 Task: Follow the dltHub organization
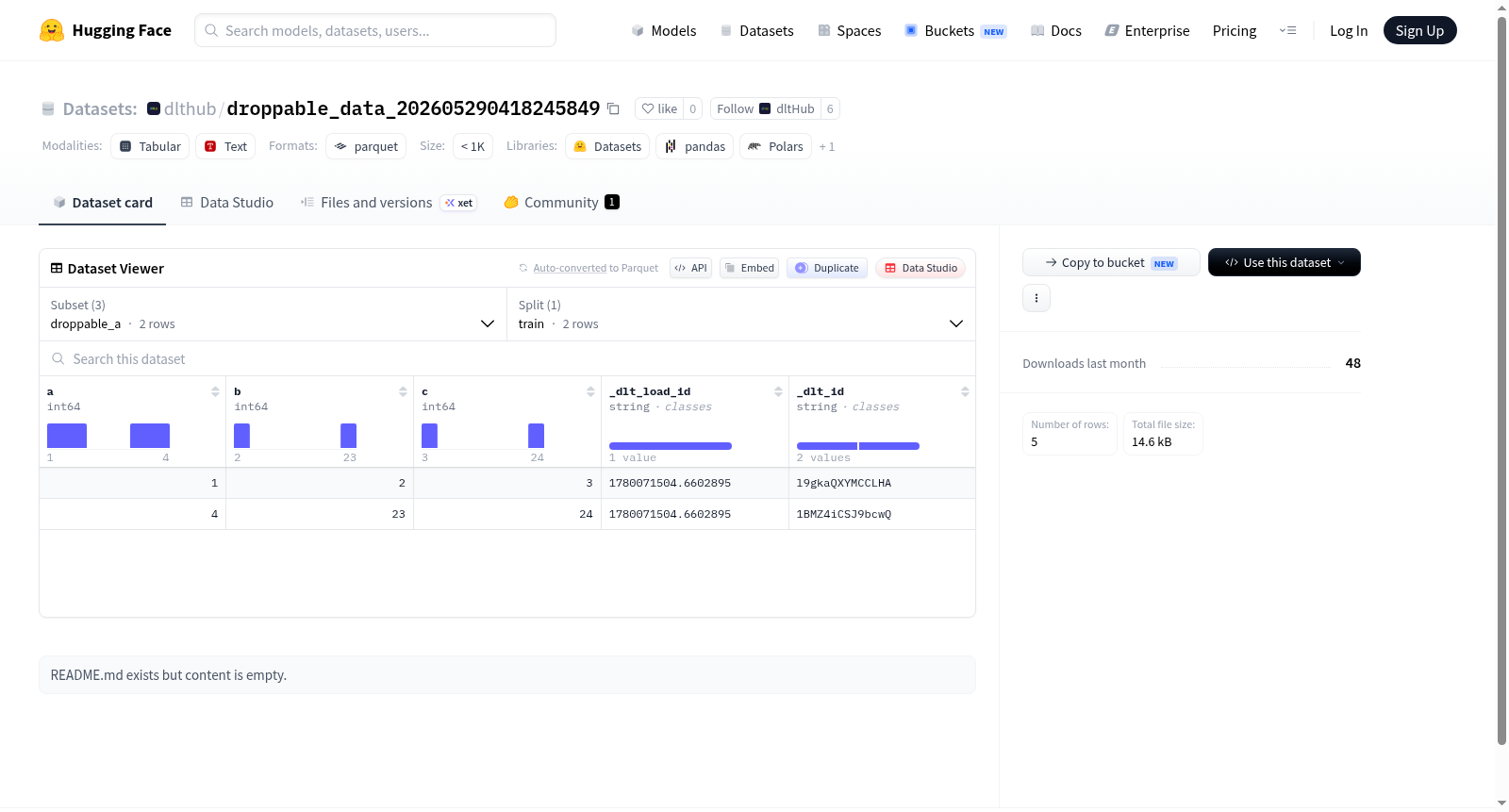click(765, 108)
